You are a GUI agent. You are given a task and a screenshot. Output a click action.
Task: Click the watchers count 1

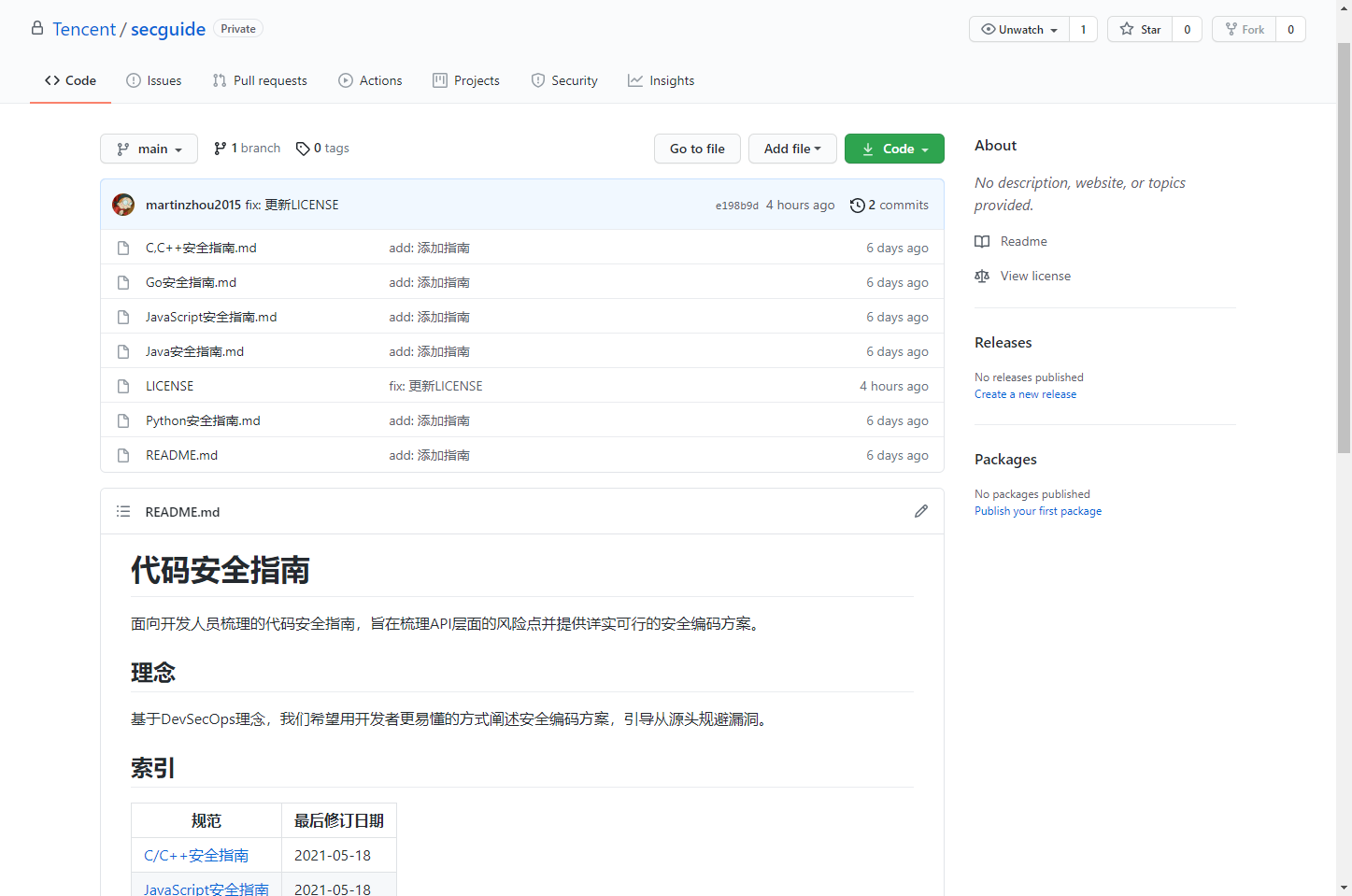[x=1084, y=29]
